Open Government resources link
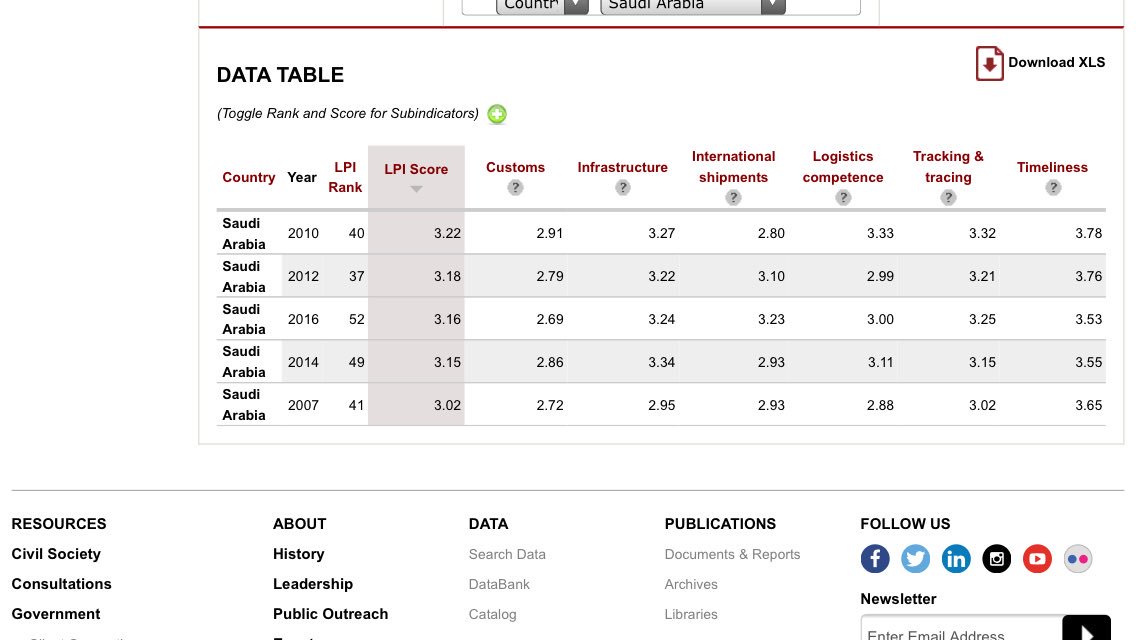The height and width of the screenshot is (640, 1136). tap(56, 614)
